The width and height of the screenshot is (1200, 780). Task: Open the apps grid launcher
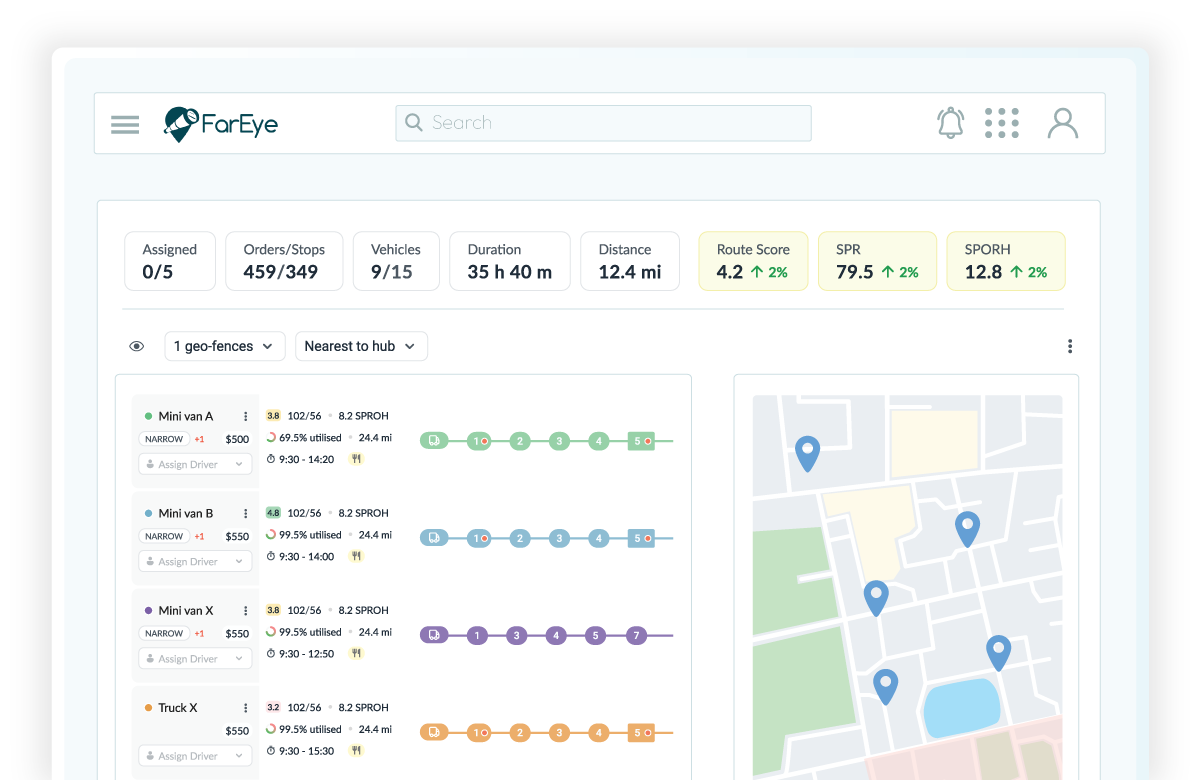point(1001,123)
